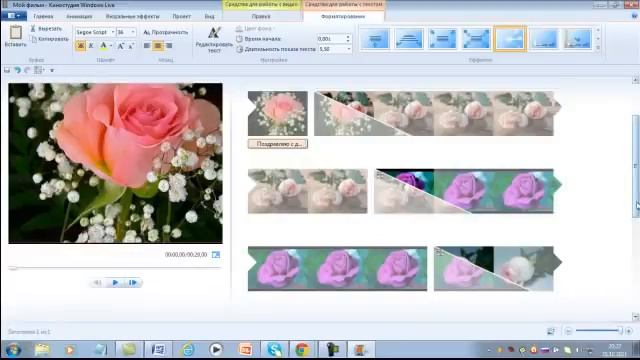Select the purple rose clip in third row
Viewport: 640px width, 360px height.
tap(337, 269)
